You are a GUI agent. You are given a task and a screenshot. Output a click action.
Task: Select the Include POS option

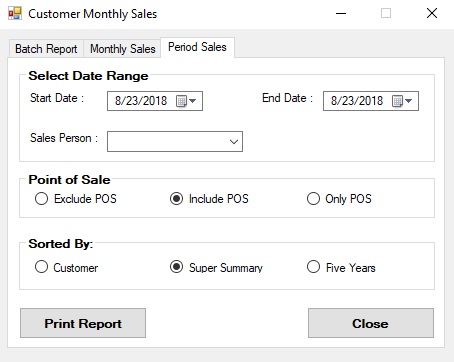point(209,199)
